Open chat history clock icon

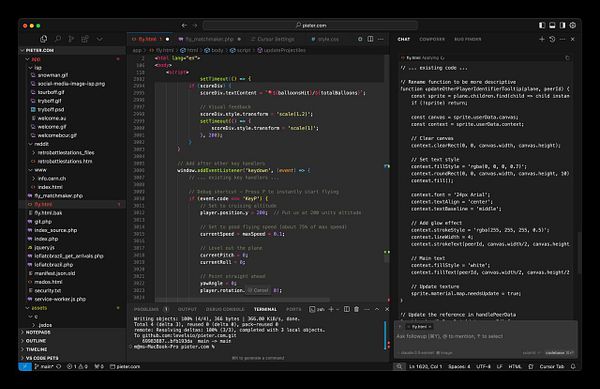552,39
